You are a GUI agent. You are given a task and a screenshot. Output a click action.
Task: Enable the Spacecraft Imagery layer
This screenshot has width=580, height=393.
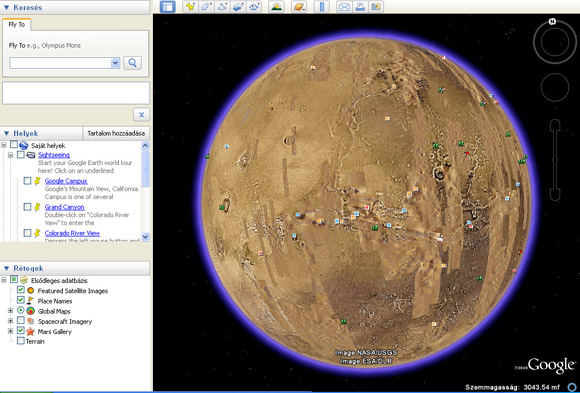21,320
